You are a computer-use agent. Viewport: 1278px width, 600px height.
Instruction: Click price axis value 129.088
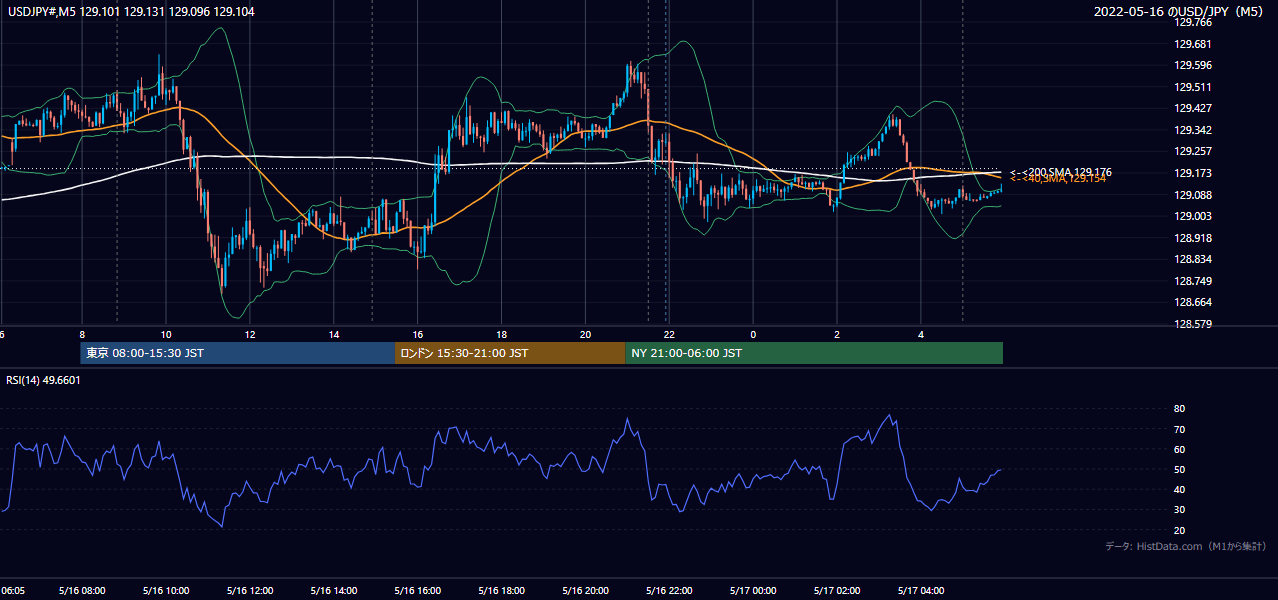pyautogui.click(x=1192, y=195)
